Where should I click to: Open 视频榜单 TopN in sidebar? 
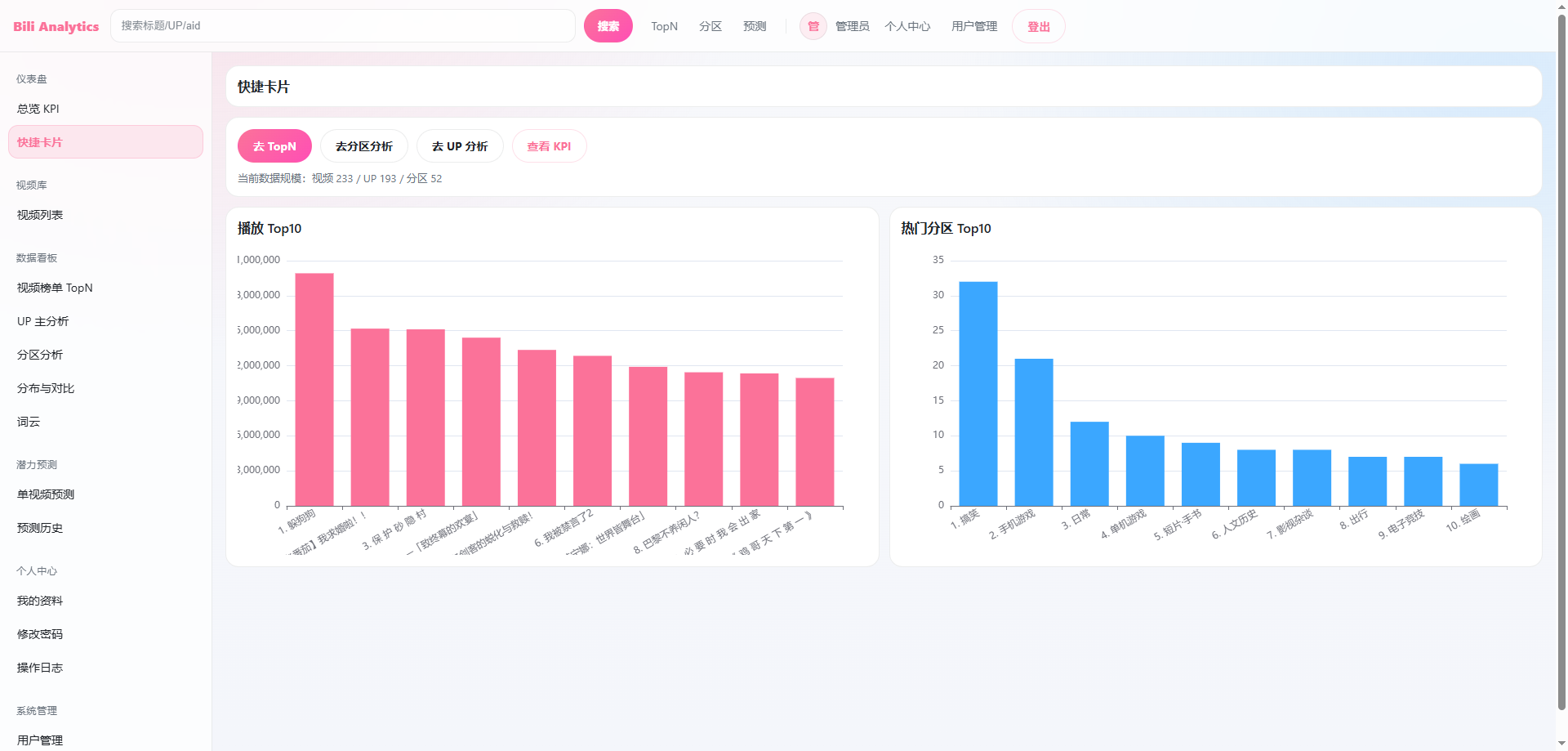tap(55, 288)
